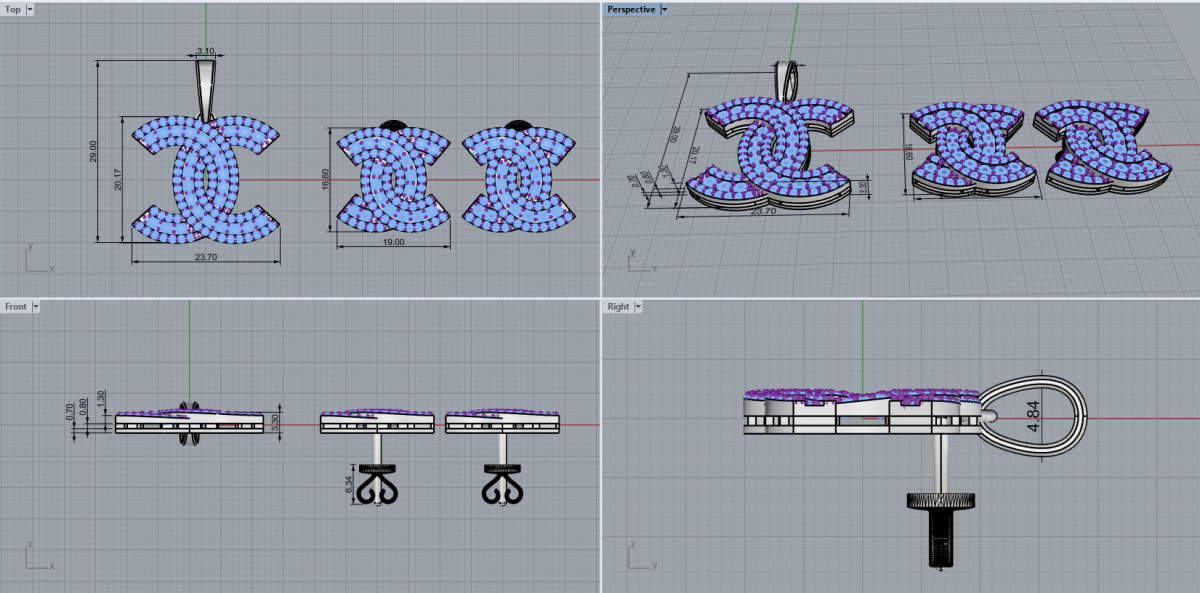Activate the Perspective viewport title label
Viewport: 1200px width, 593px height.
(x=632, y=9)
